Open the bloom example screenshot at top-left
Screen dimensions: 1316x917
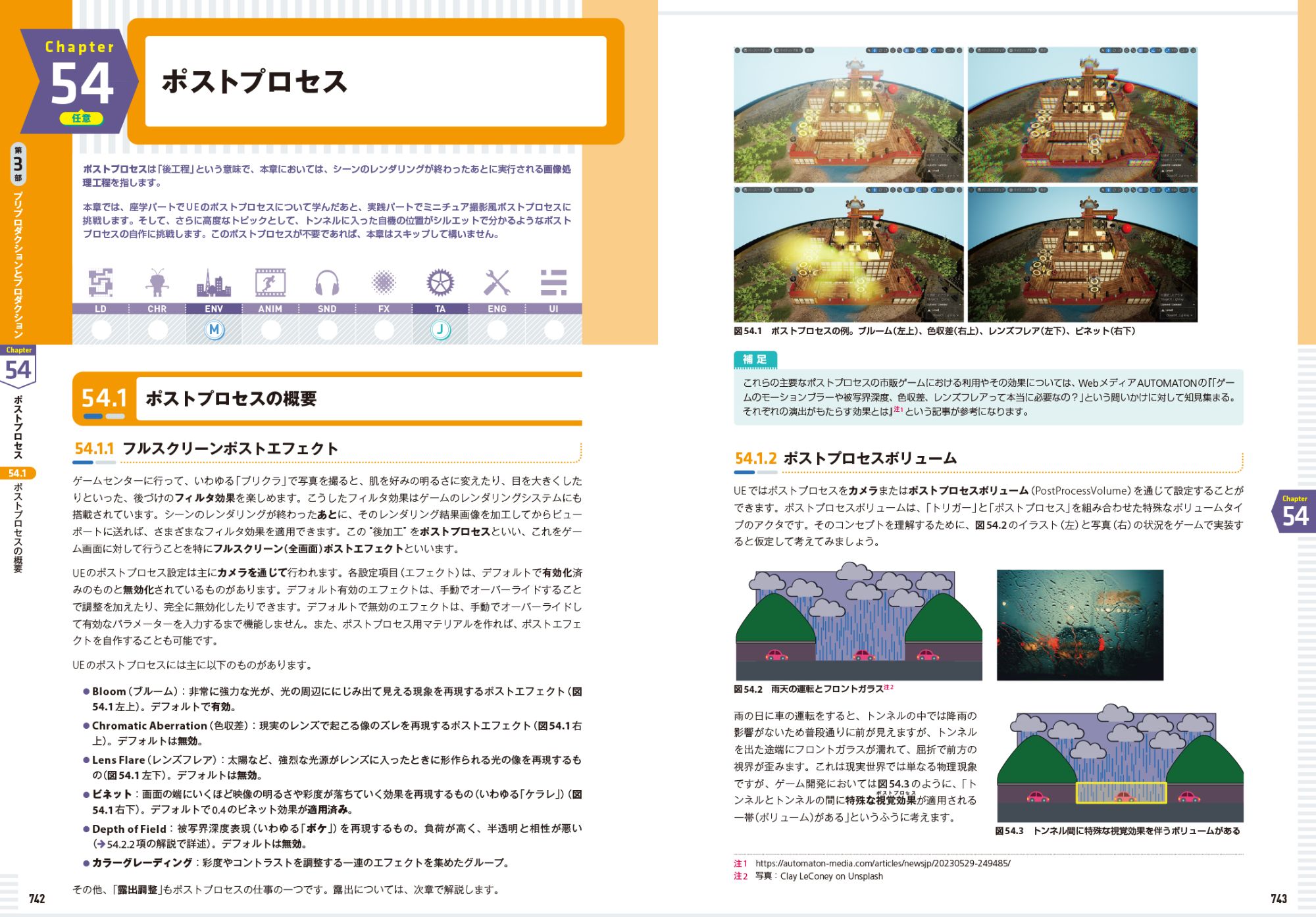point(848,115)
